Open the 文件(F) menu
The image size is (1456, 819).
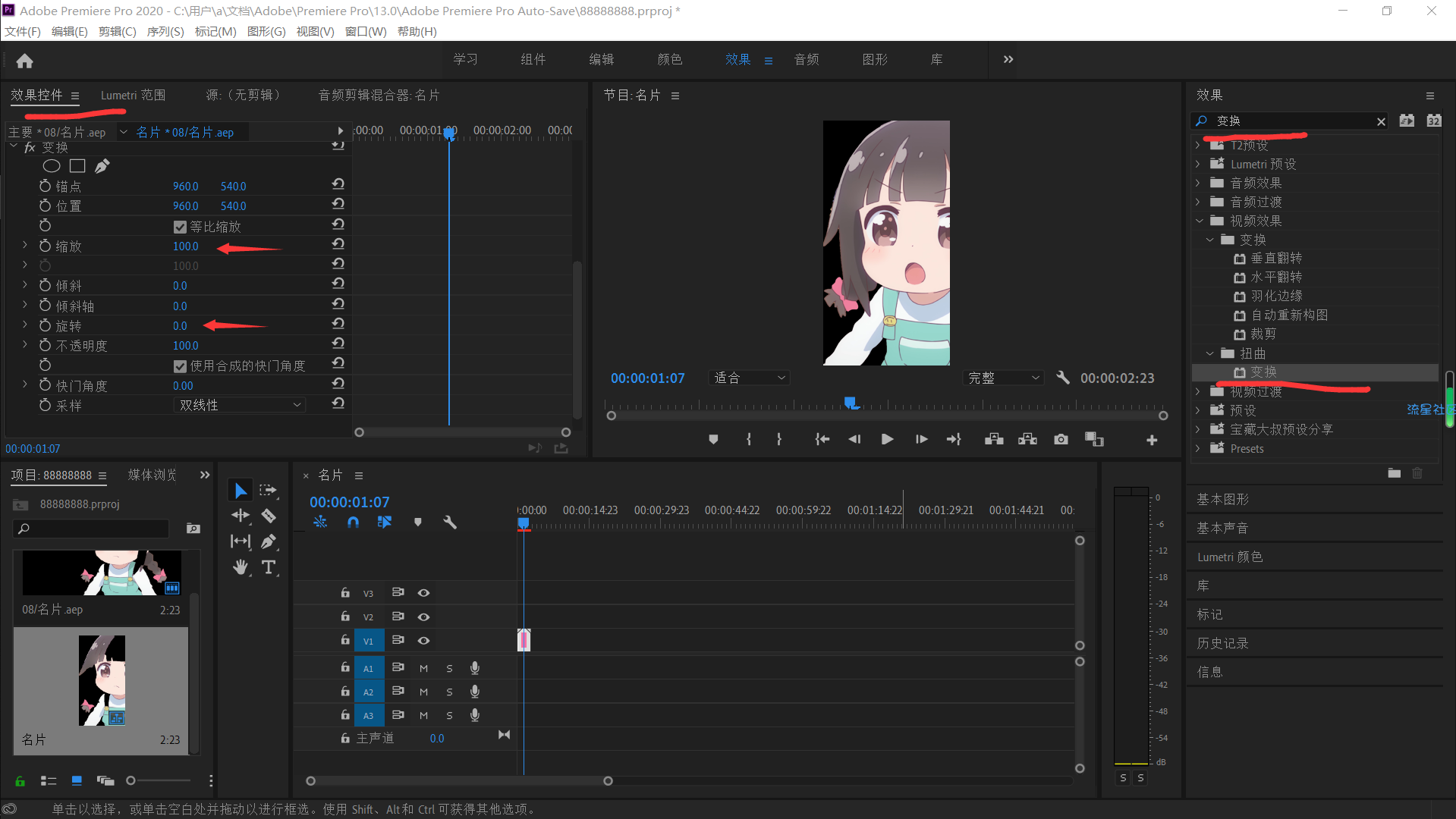[x=23, y=31]
